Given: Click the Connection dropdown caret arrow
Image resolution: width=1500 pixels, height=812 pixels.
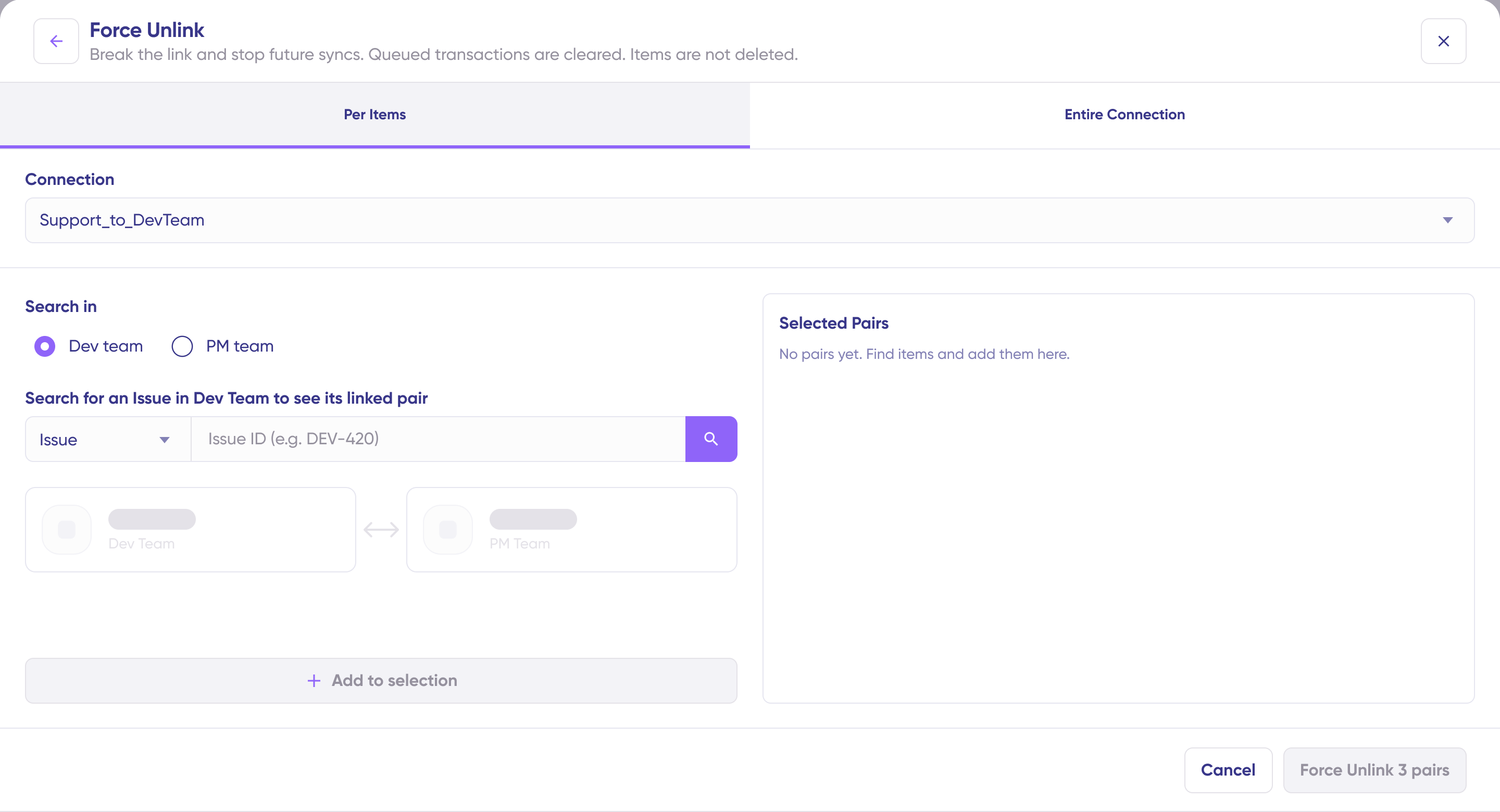Looking at the screenshot, I should tap(1447, 220).
